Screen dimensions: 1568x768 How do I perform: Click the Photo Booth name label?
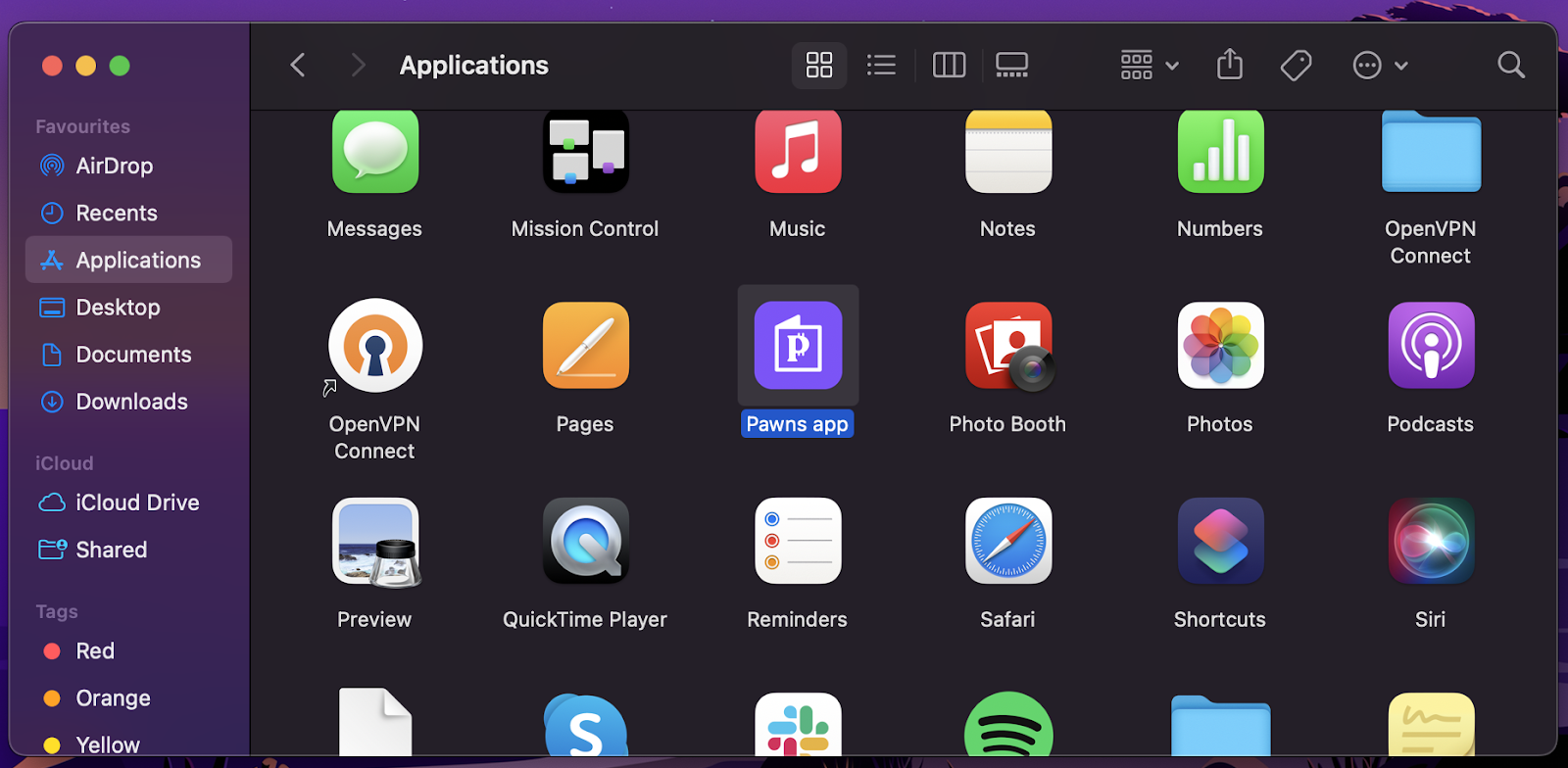click(x=1007, y=424)
